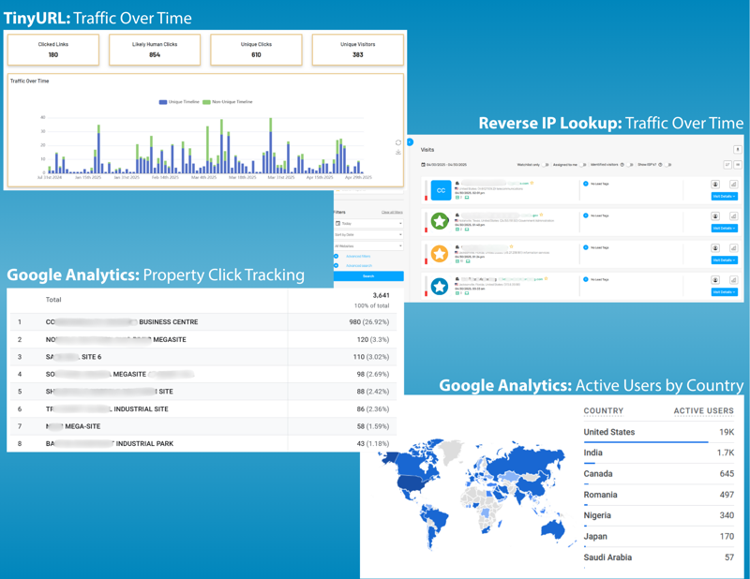Click the Clear all filters link

pyautogui.click(x=392, y=212)
